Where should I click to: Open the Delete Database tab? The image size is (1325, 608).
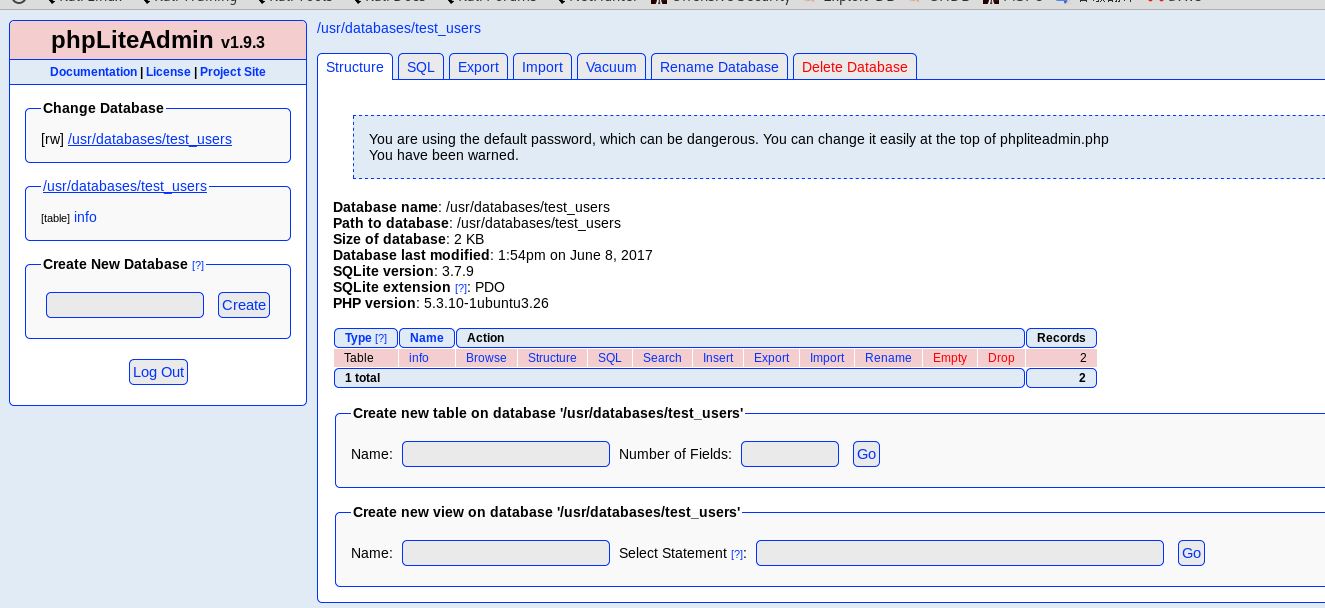[x=855, y=67]
